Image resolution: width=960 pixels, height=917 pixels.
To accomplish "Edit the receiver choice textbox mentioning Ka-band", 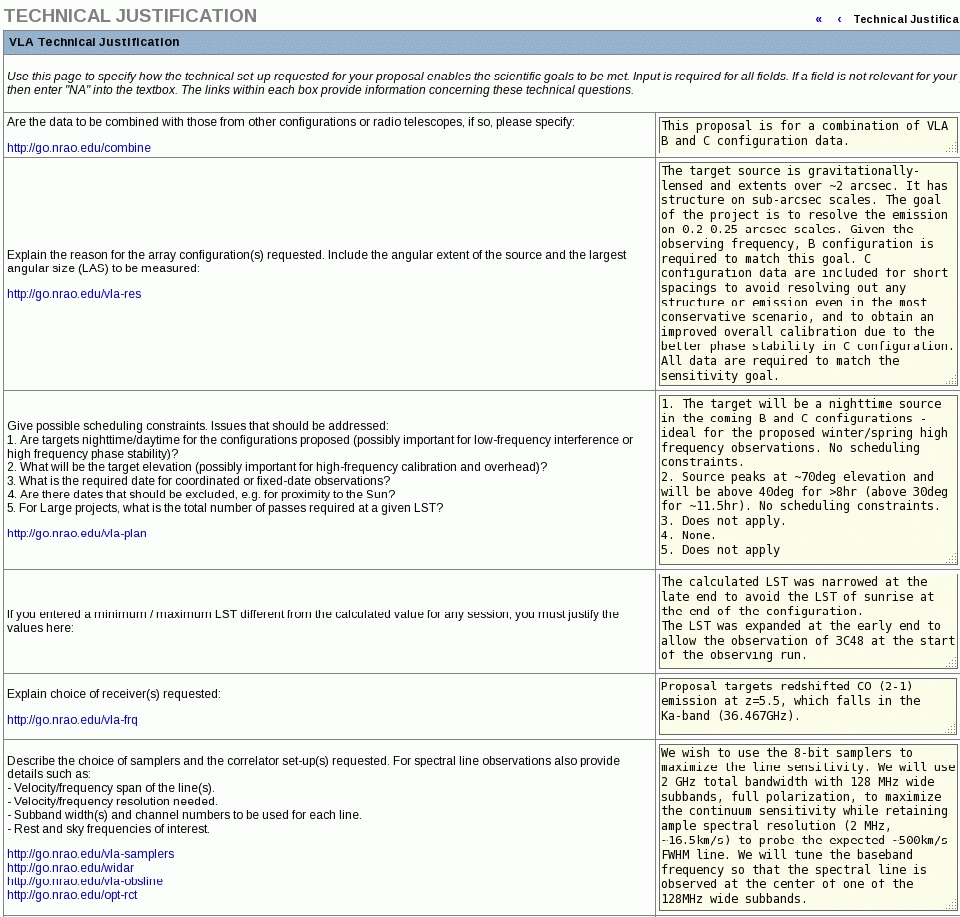I will [x=802, y=701].
